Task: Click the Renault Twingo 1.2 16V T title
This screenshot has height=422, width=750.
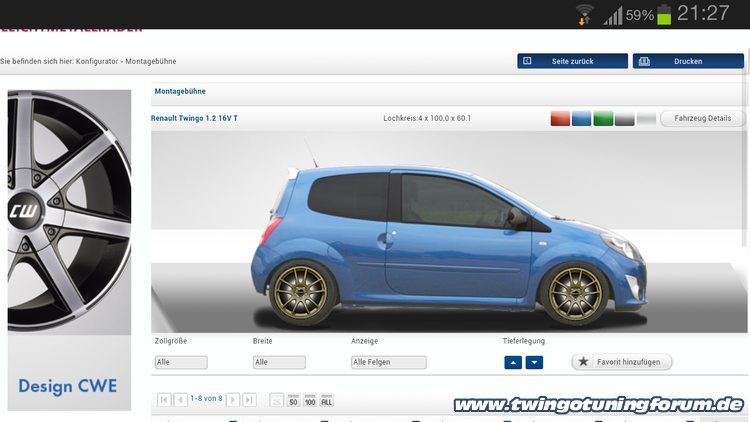Action: click(x=194, y=118)
